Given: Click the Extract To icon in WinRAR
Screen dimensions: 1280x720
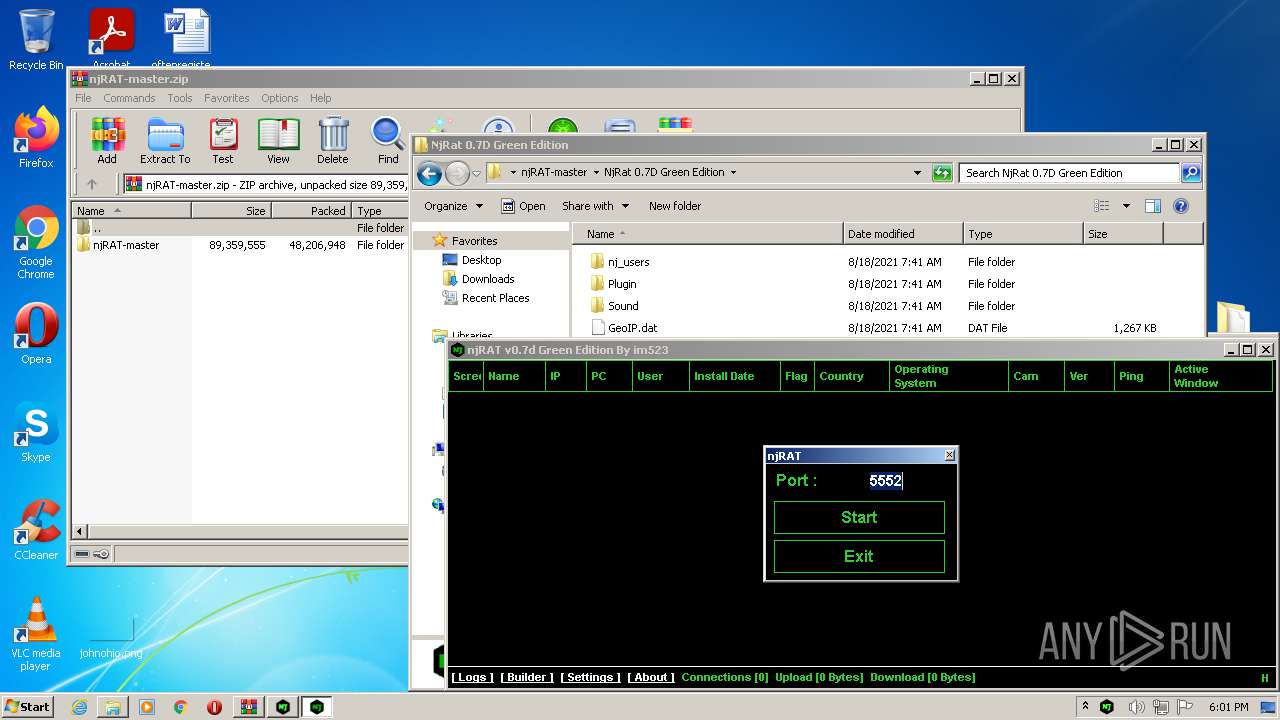Looking at the screenshot, I should tap(165, 140).
